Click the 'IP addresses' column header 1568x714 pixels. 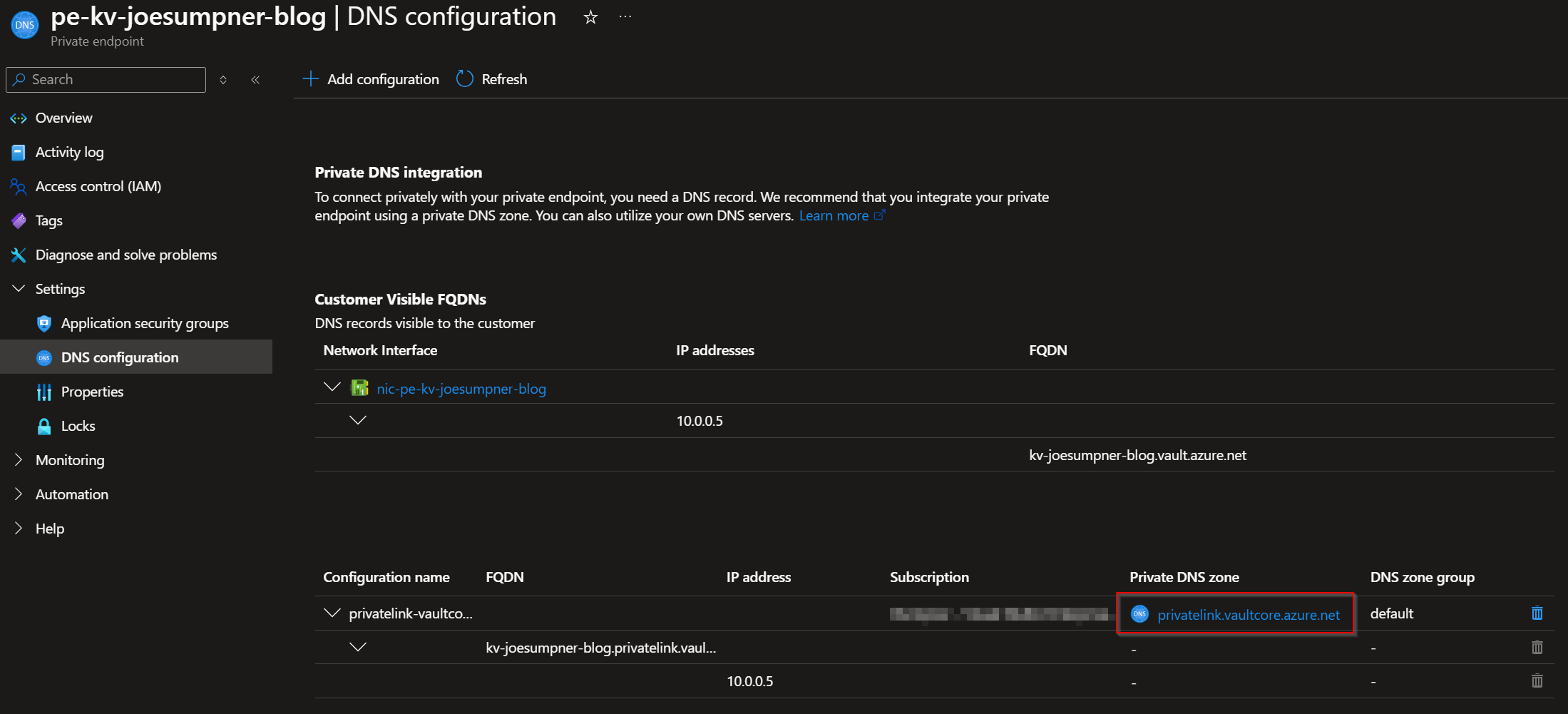point(715,350)
